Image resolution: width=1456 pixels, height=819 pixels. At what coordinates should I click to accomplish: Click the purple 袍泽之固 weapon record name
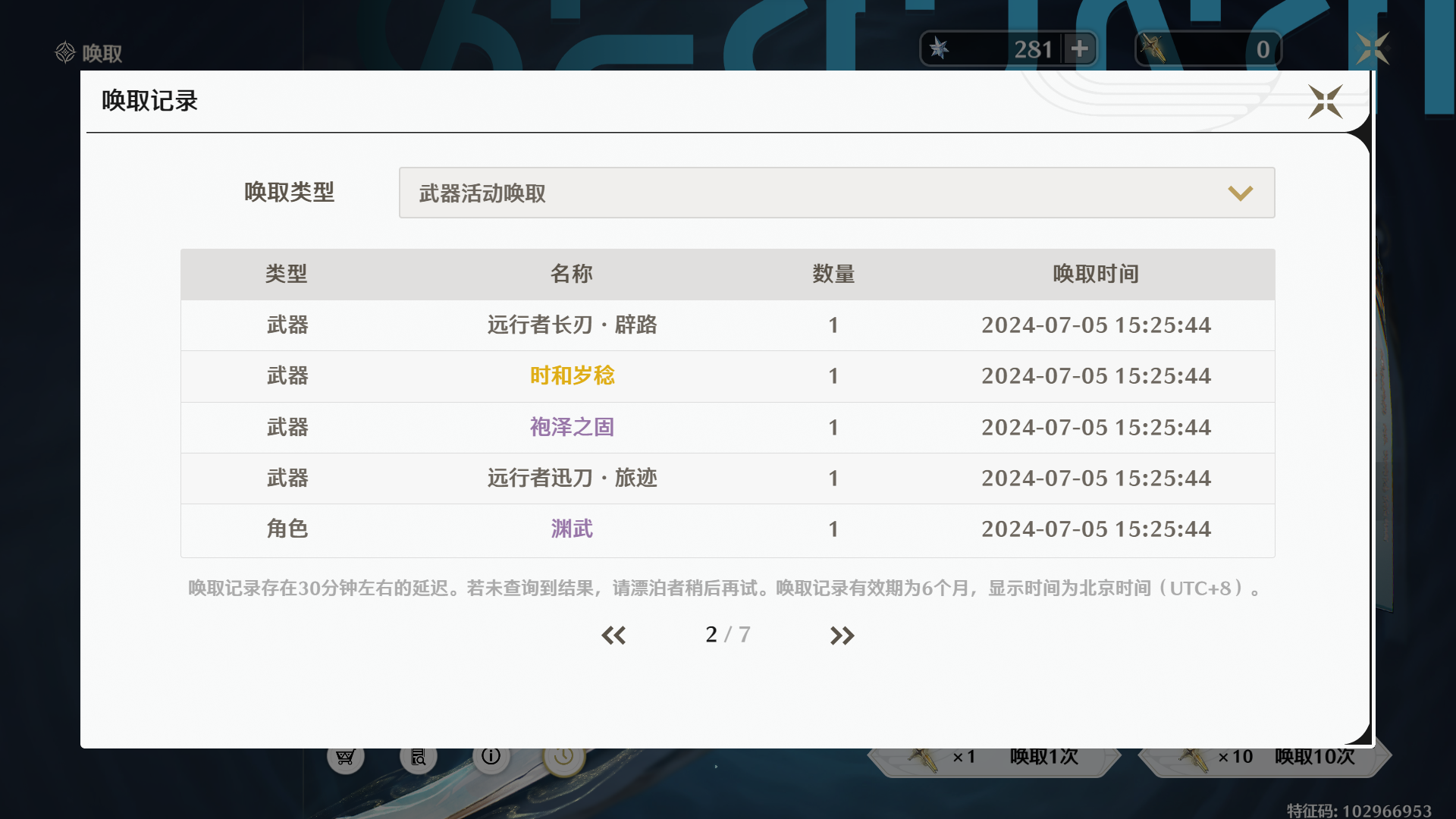pos(572,428)
